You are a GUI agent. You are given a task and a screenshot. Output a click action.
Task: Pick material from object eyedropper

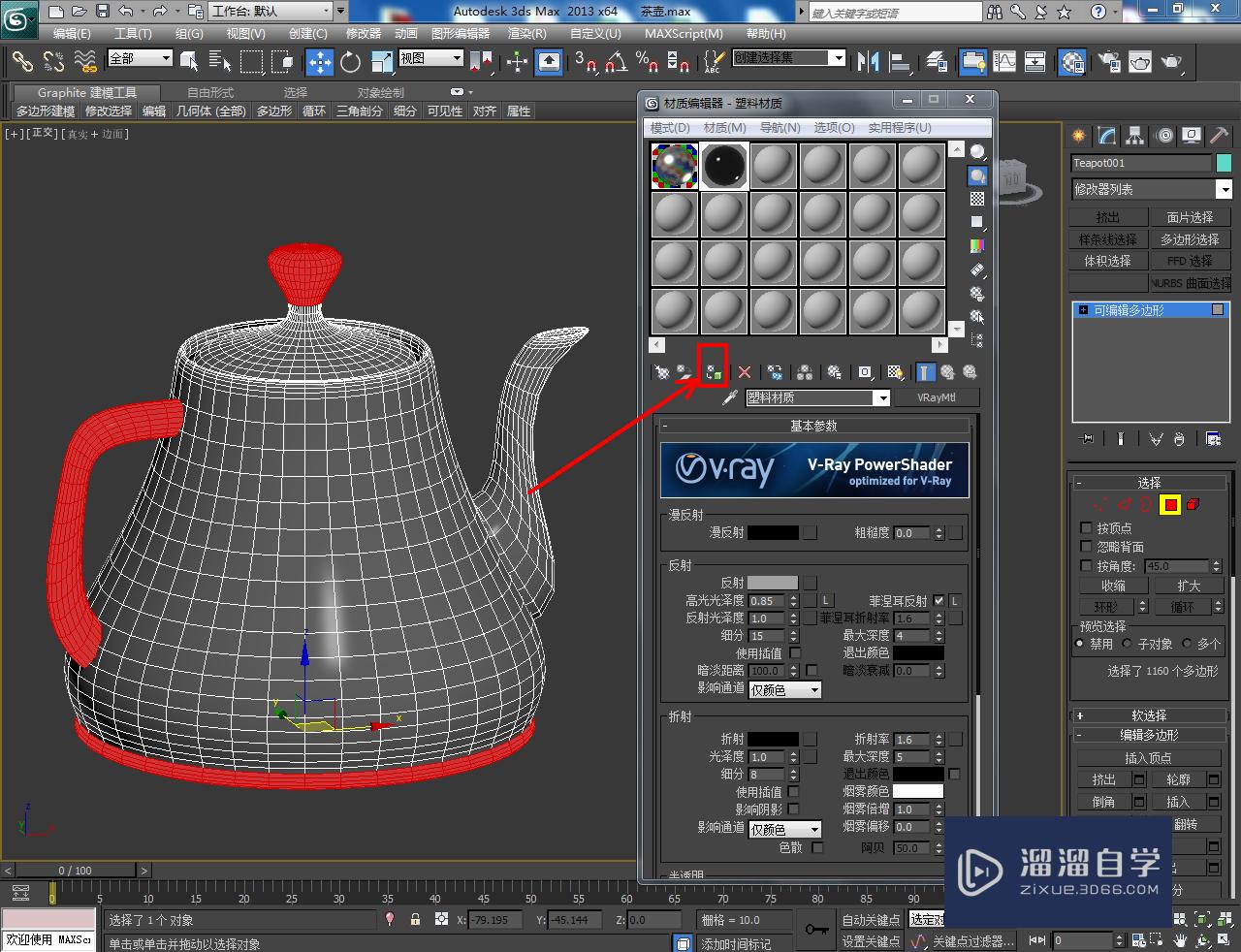click(729, 397)
